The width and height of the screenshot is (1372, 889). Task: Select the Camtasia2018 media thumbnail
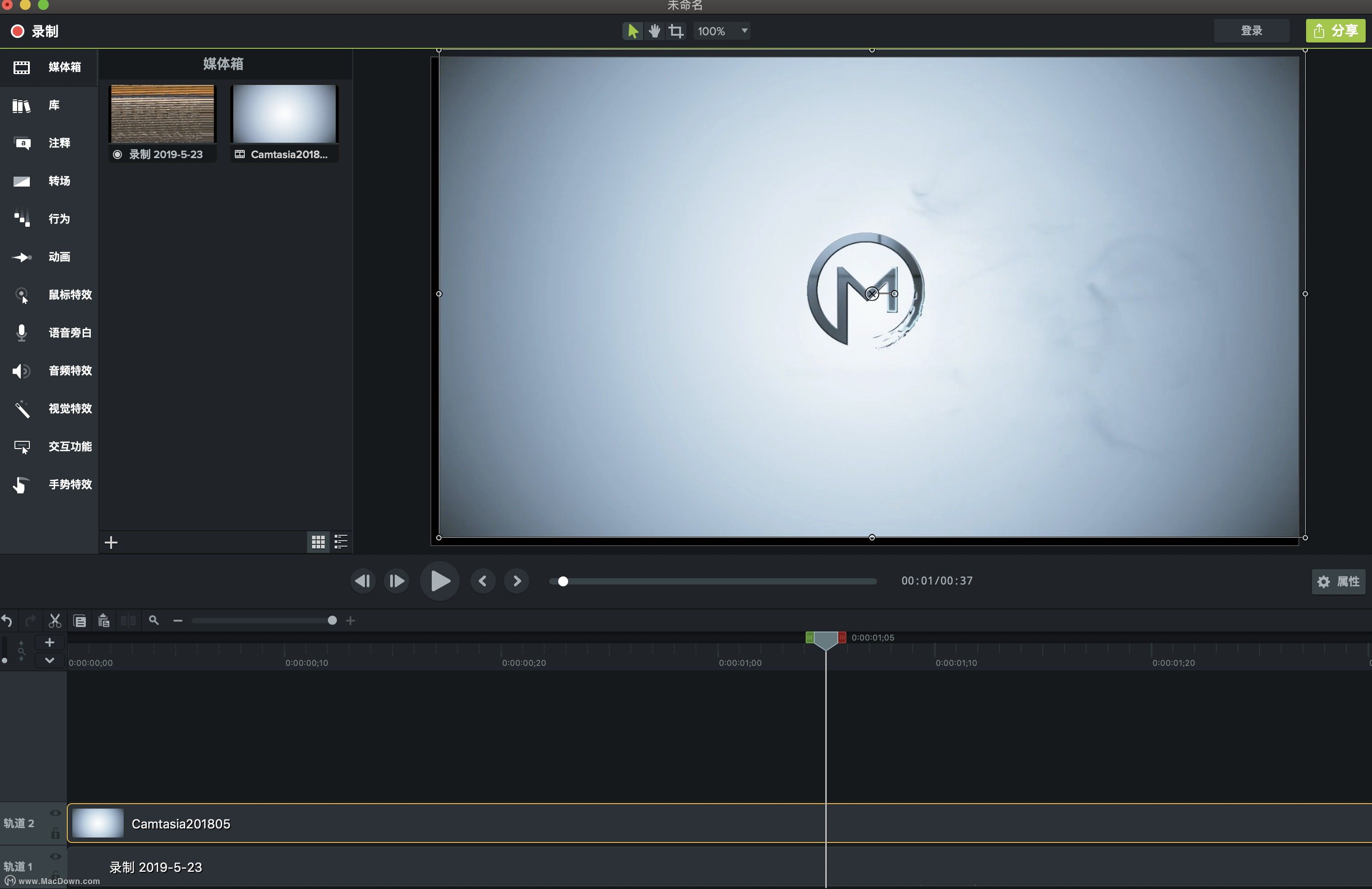point(284,122)
